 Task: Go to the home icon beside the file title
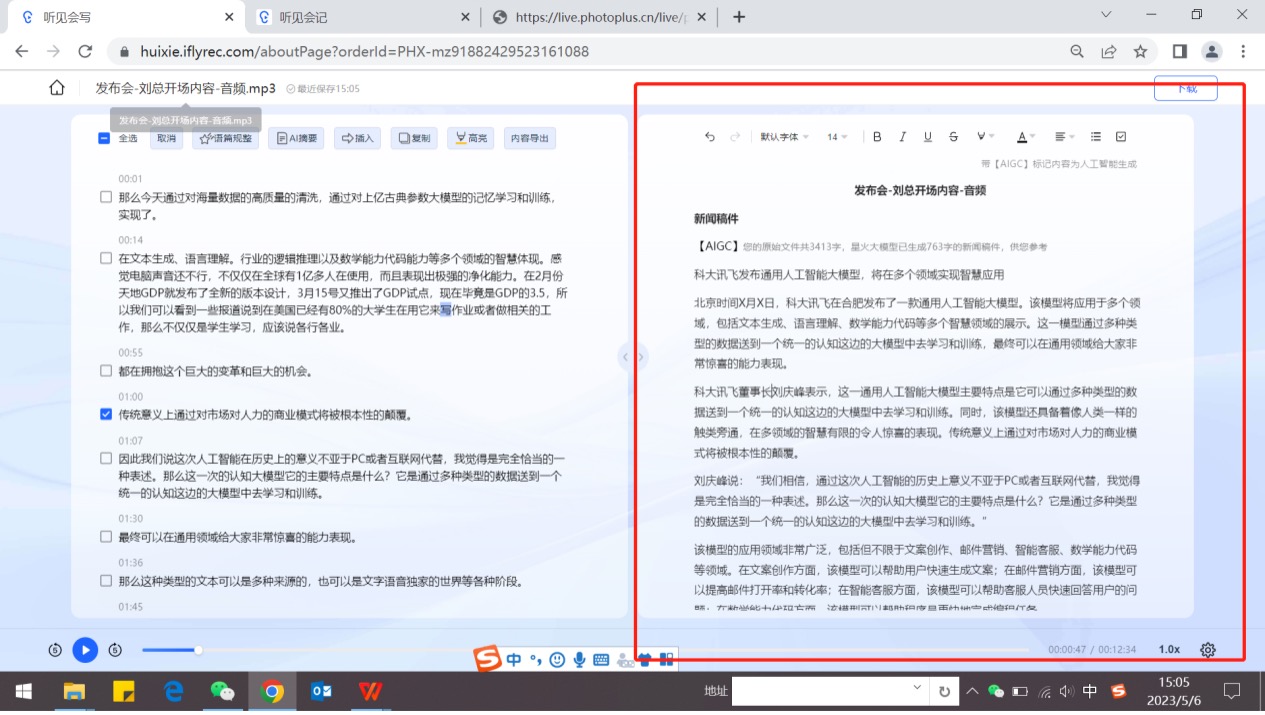coord(57,88)
